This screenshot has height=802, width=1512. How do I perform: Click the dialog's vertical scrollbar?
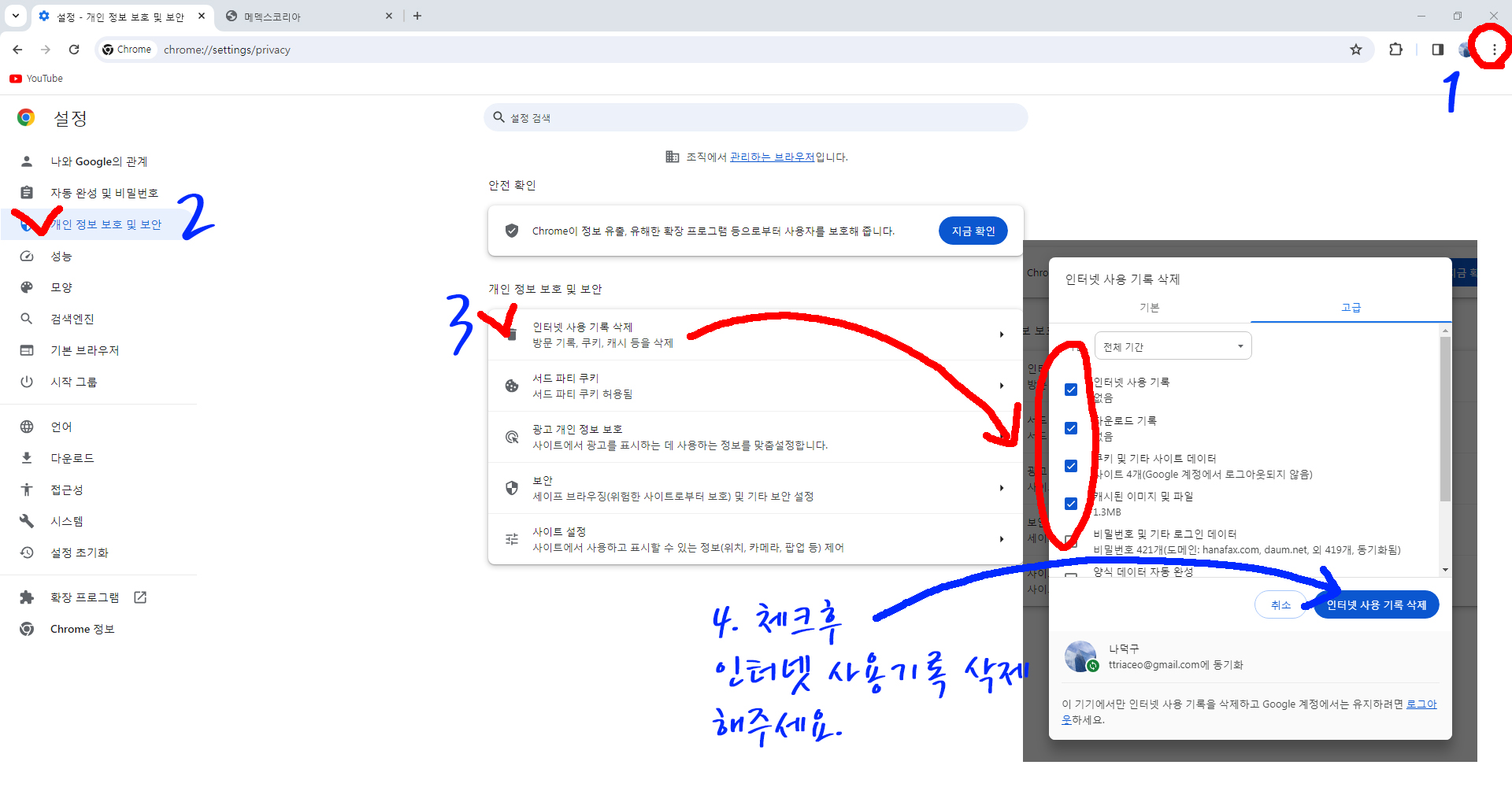[x=1444, y=417]
